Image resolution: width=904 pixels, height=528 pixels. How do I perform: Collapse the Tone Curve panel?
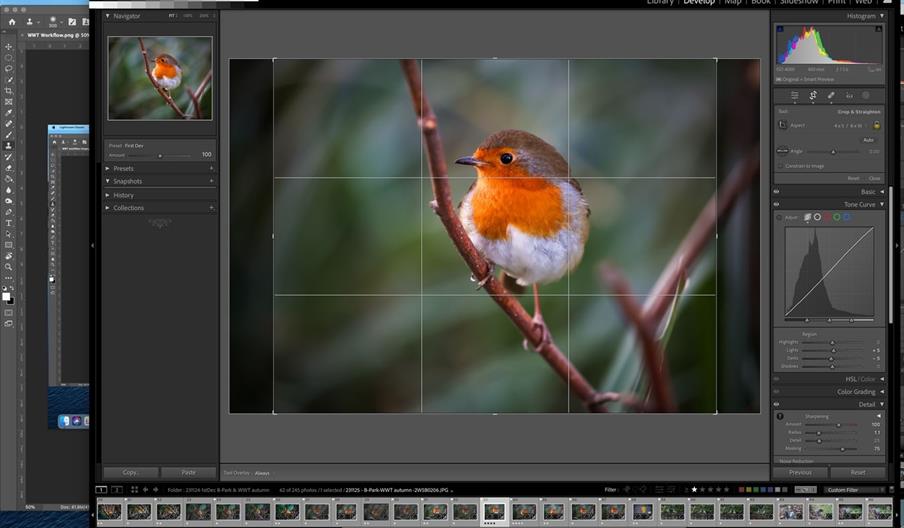[x=882, y=204]
